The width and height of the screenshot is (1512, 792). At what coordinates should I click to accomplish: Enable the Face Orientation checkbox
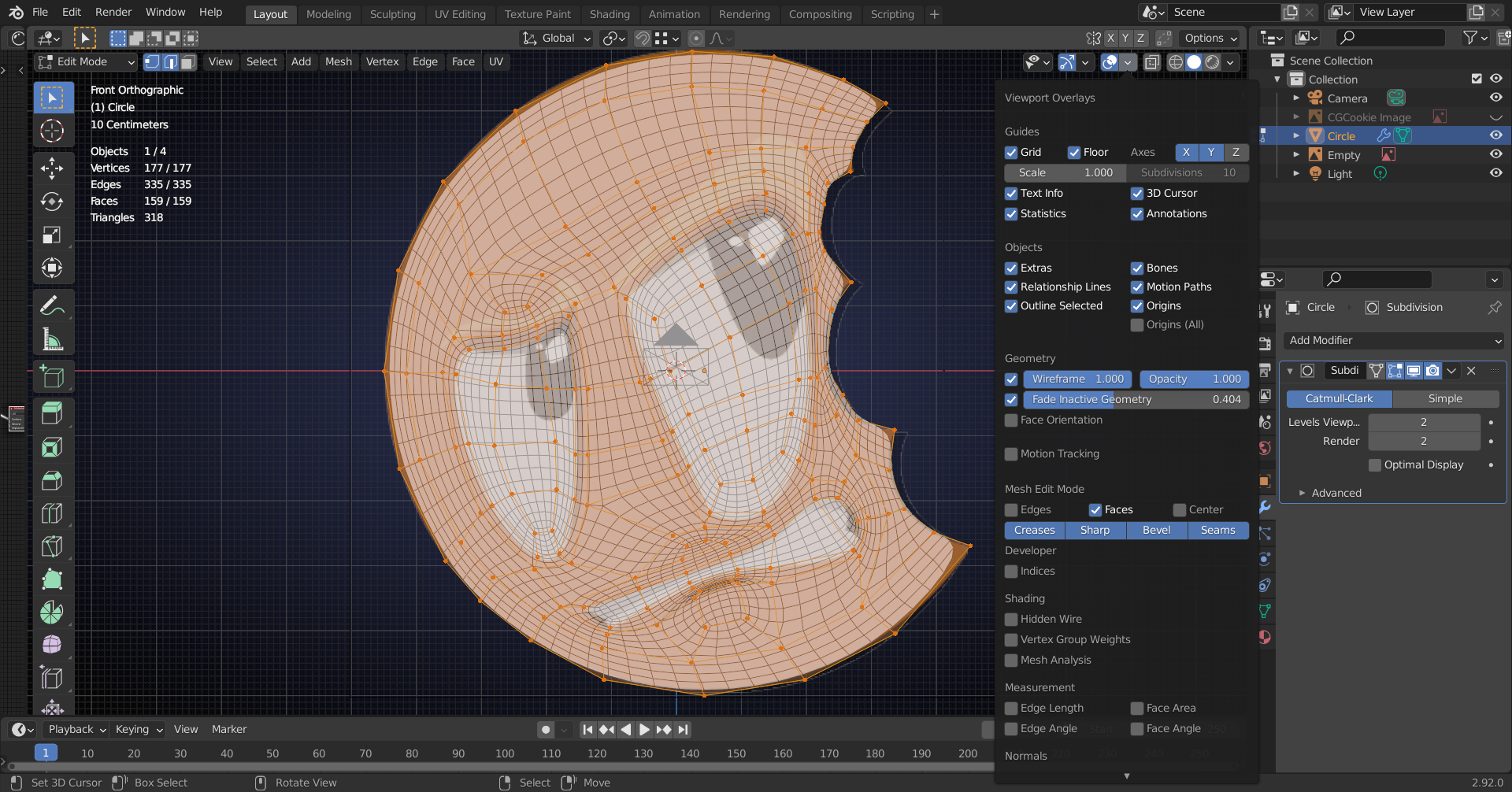pos(1012,420)
